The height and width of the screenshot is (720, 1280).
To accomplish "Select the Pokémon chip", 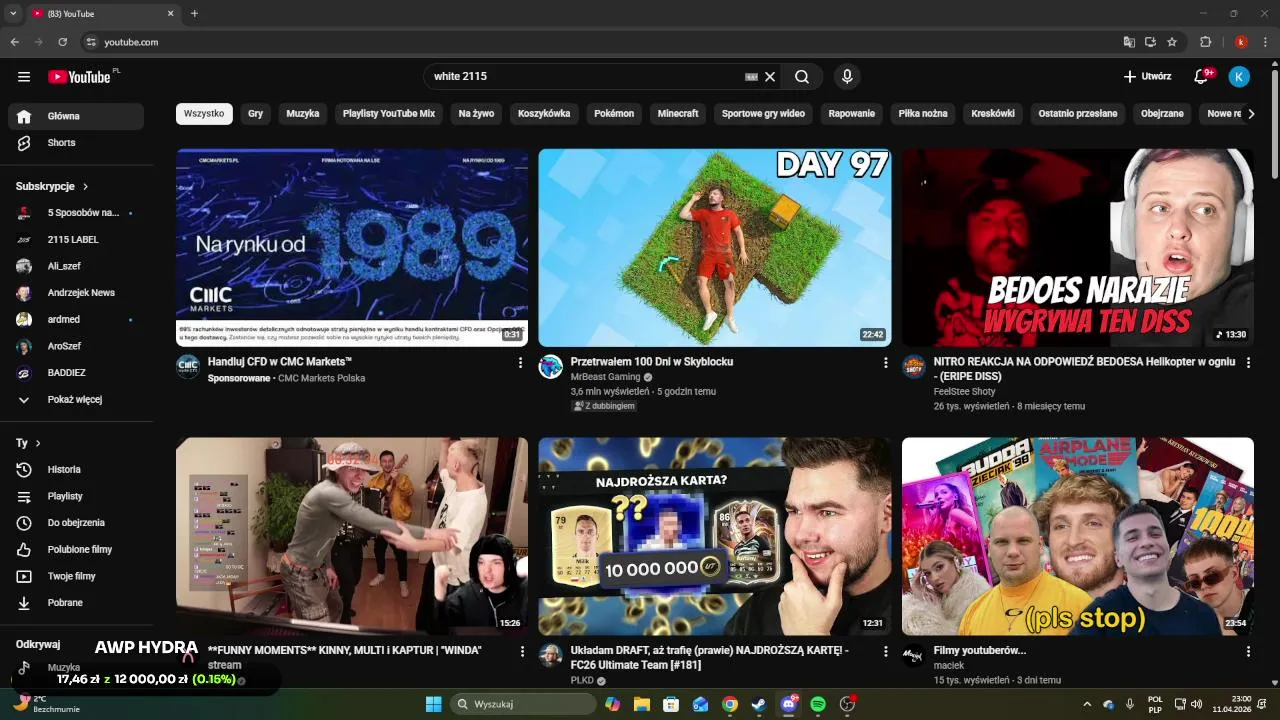I will pyautogui.click(x=614, y=114).
